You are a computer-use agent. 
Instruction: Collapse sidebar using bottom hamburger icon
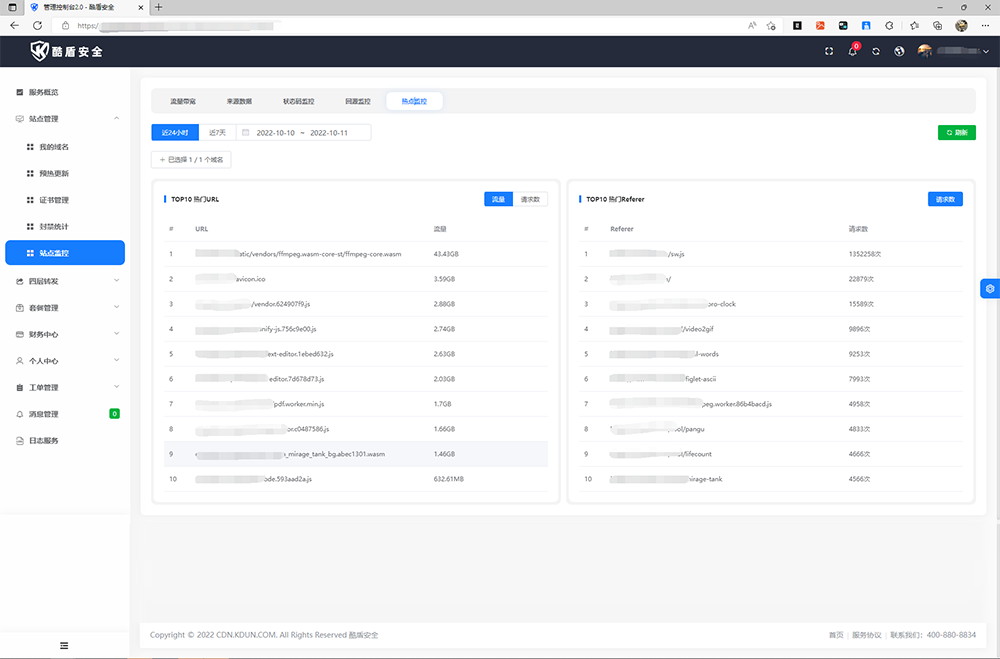(64, 646)
